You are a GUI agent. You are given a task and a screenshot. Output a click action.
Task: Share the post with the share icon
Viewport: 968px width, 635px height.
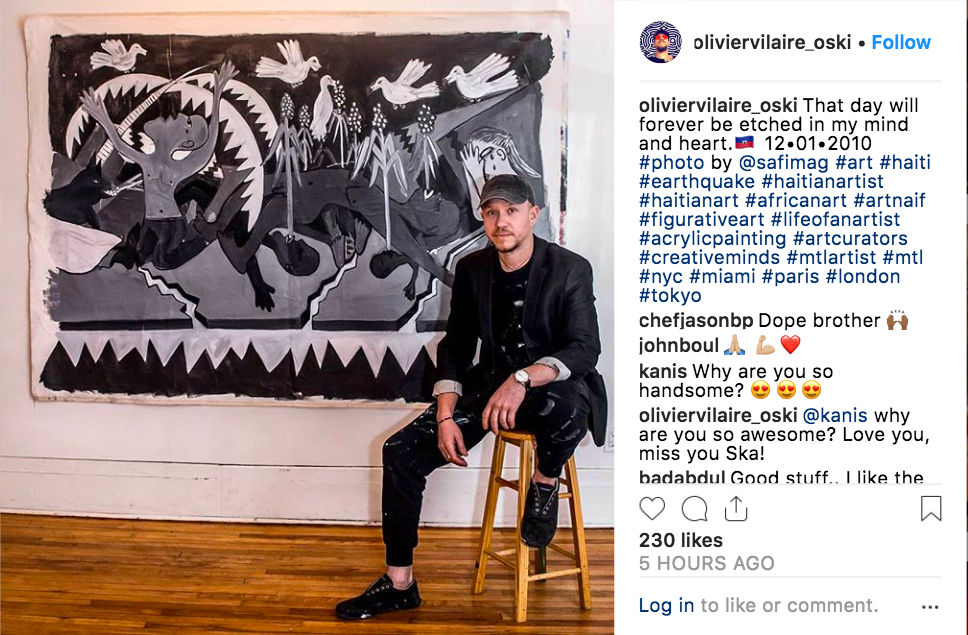[736, 509]
